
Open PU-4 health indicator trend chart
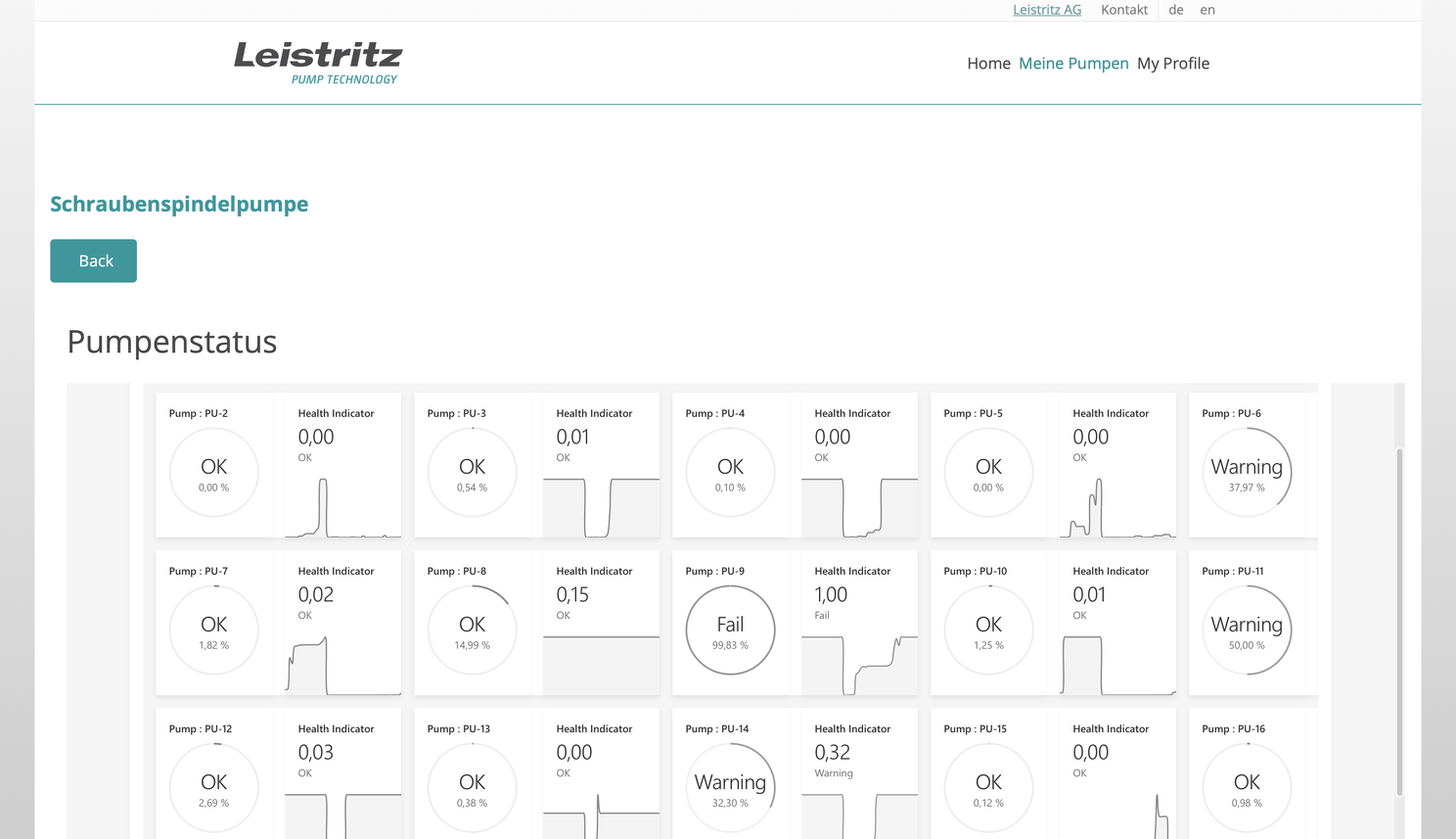point(859,507)
